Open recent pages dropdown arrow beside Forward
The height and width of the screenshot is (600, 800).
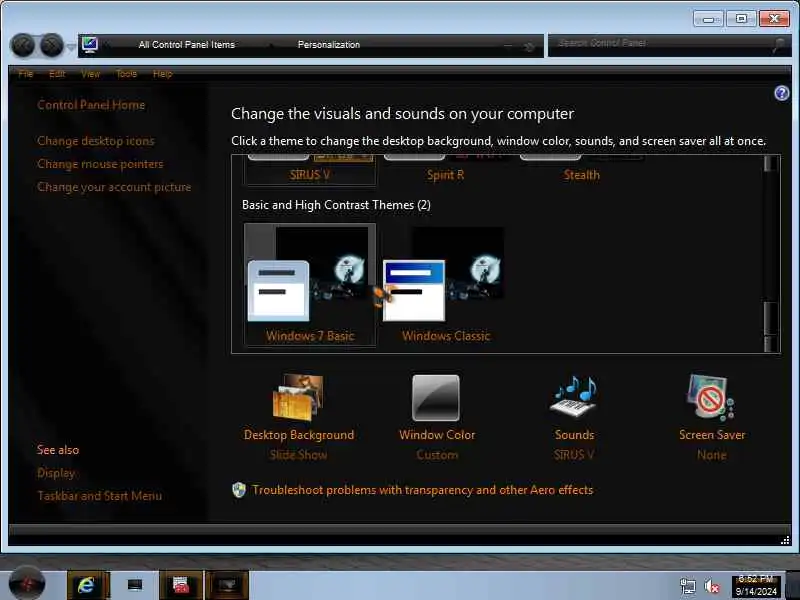[71, 46]
